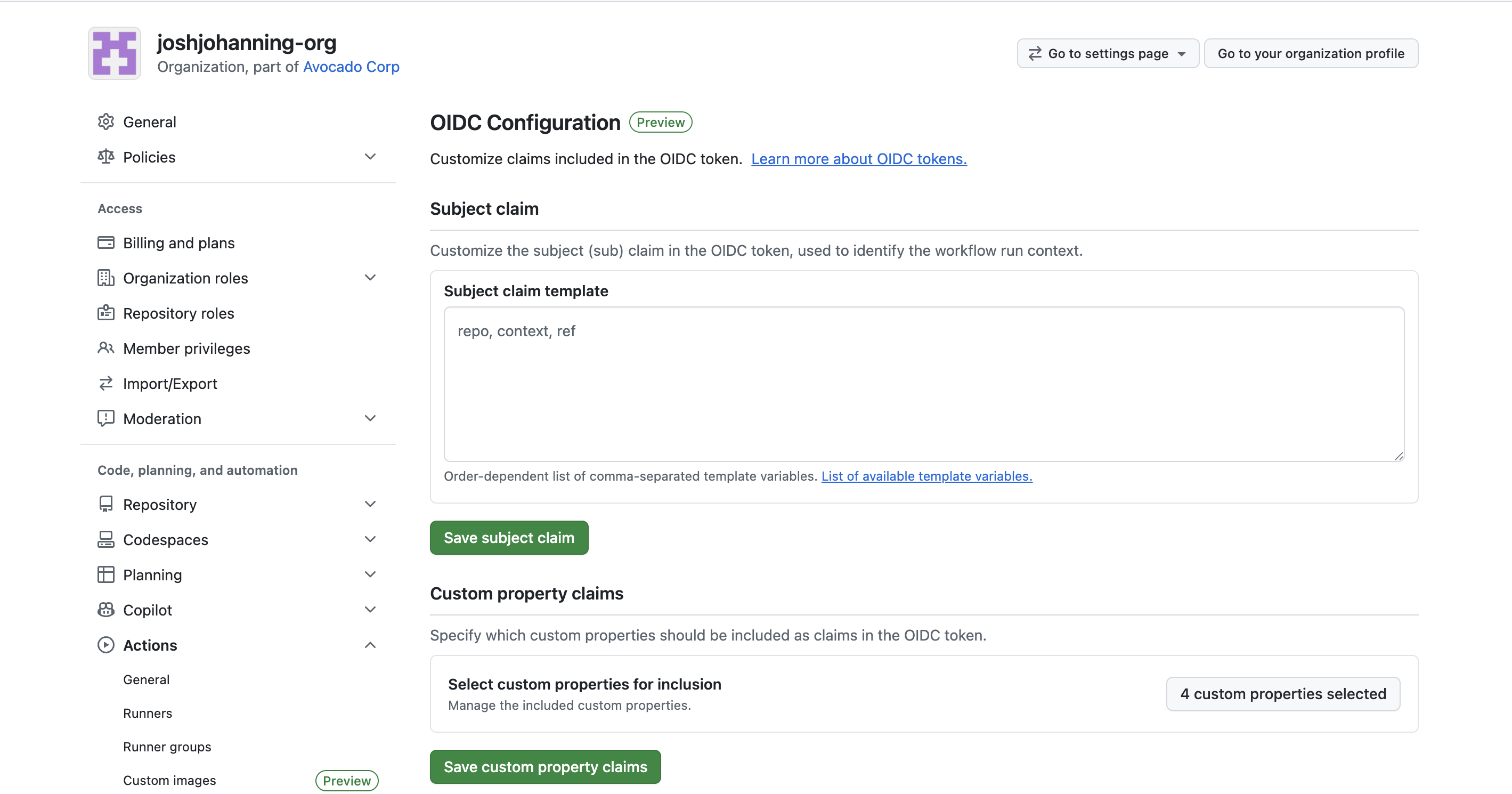This screenshot has width=1512, height=794.
Task: Click the Repository roles badge icon
Action: pyautogui.click(x=105, y=313)
